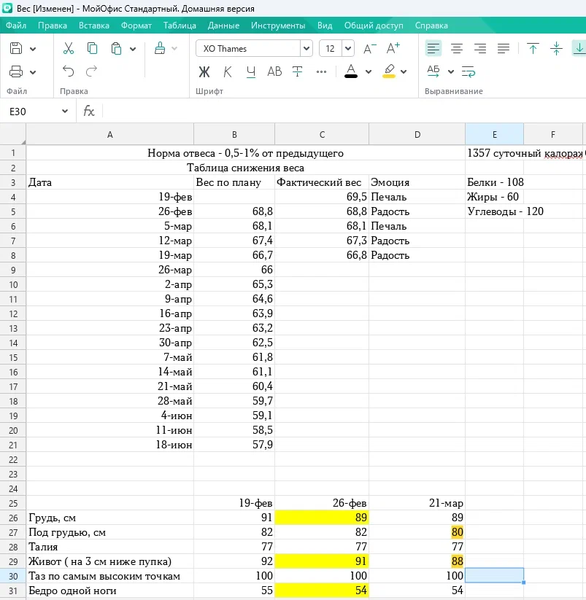Increase font size with A+ icon

[393, 49]
